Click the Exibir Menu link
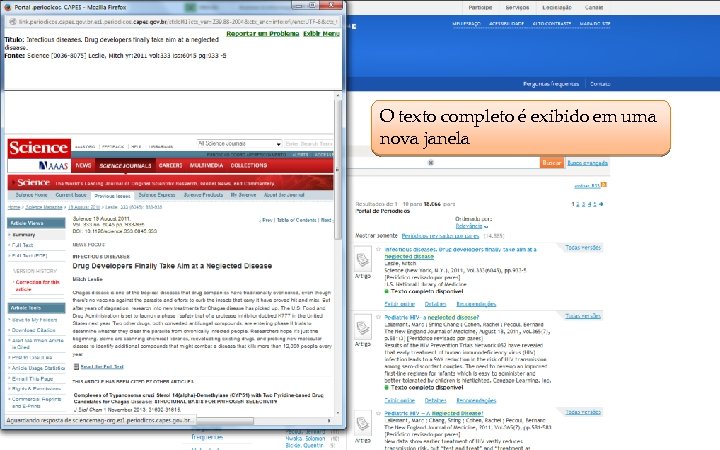Screen dimensions: 720x450 [x=321, y=34]
